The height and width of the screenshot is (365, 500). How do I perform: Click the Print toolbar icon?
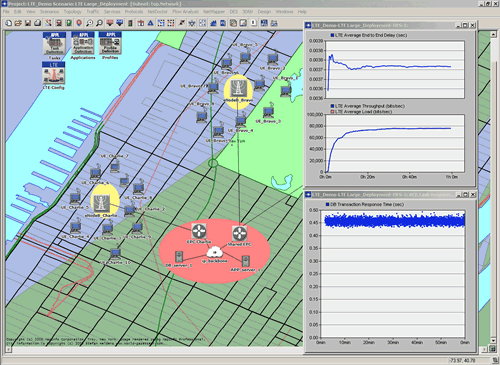pyautogui.click(x=38, y=23)
